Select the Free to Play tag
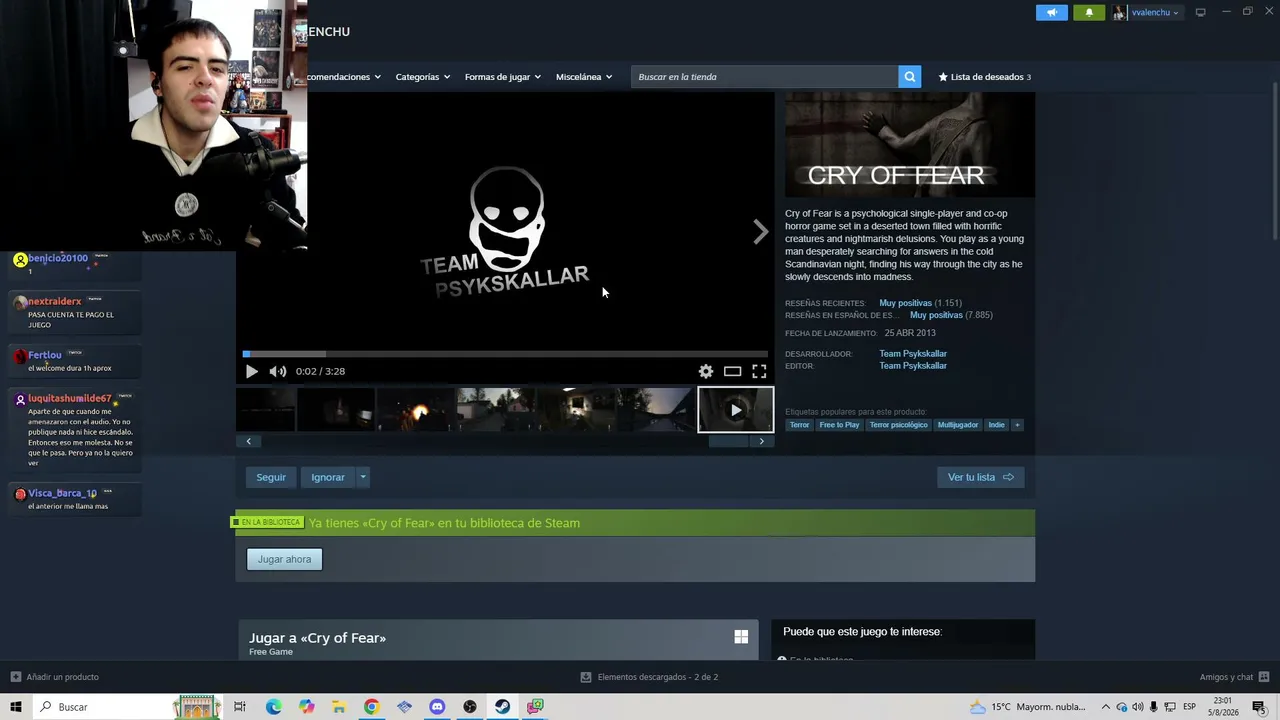Screen dimensions: 1280x720 pos(839,425)
